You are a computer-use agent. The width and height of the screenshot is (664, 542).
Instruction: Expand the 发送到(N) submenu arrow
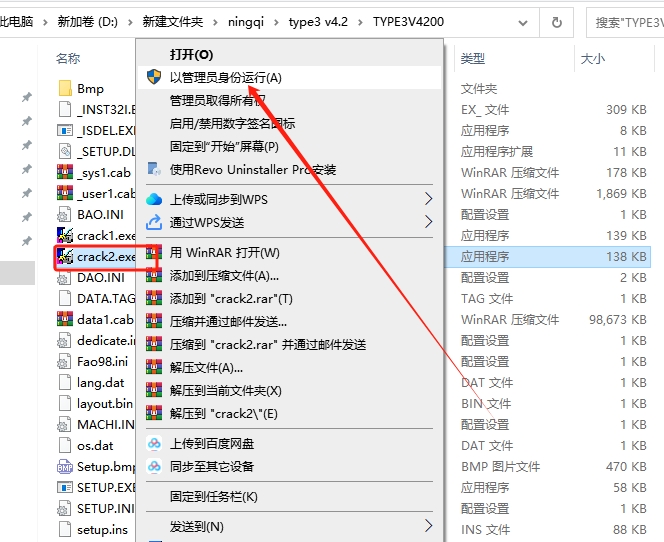(x=429, y=526)
